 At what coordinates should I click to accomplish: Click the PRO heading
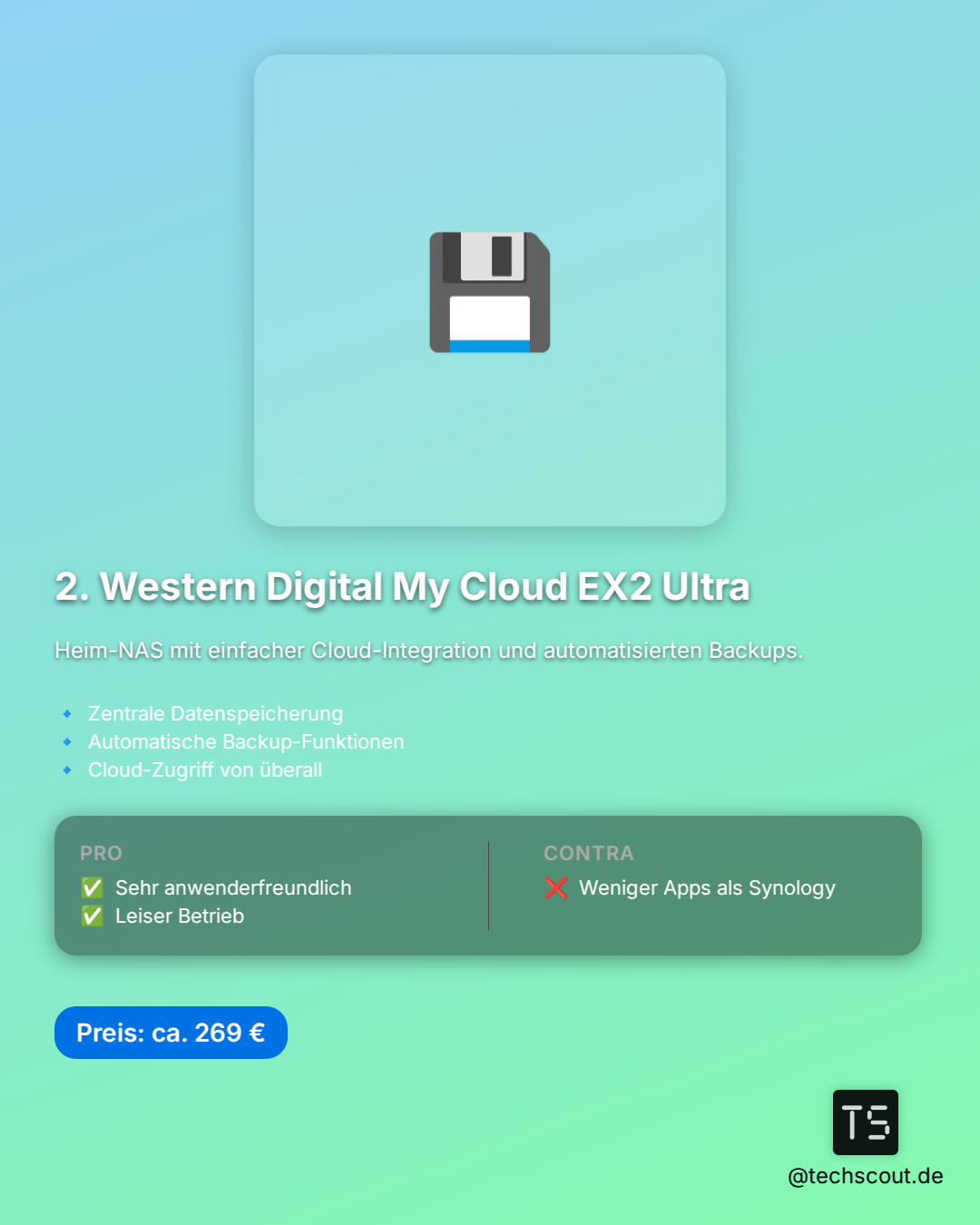[101, 853]
